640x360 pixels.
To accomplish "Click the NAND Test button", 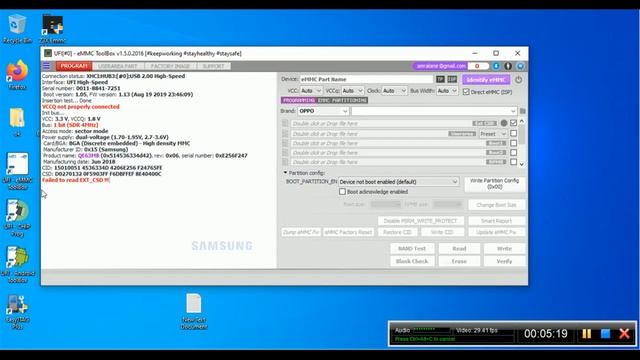I will click(x=412, y=249).
